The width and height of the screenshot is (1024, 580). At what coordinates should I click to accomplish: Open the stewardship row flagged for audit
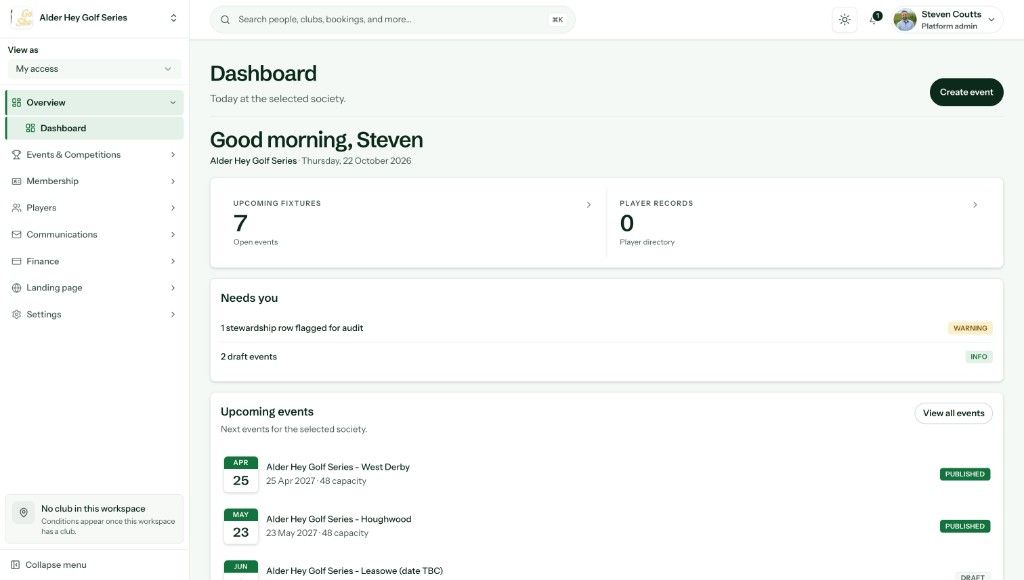coord(606,328)
